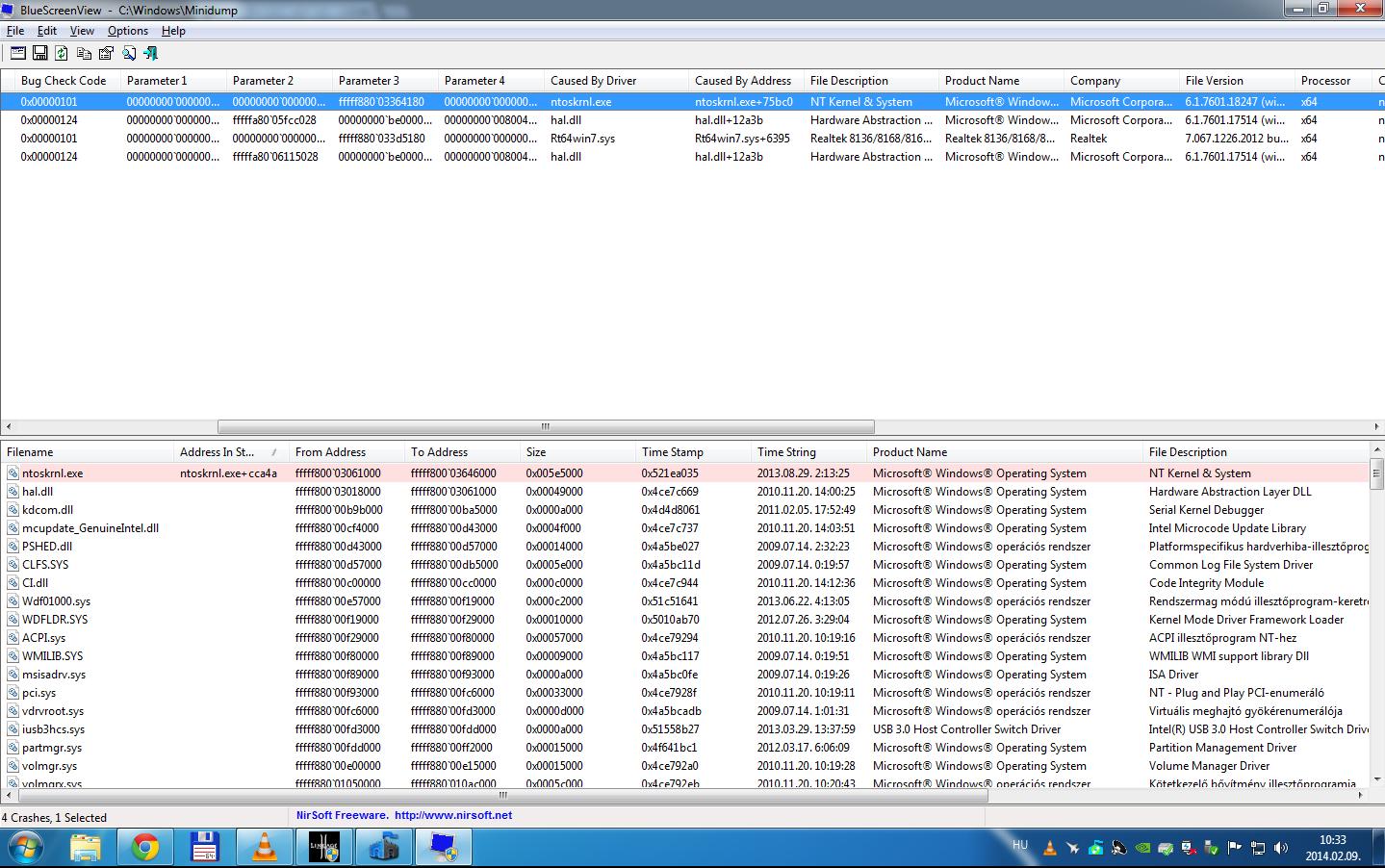Select the Wdf01000.sys row
The height and width of the screenshot is (868, 1385).
684,601
